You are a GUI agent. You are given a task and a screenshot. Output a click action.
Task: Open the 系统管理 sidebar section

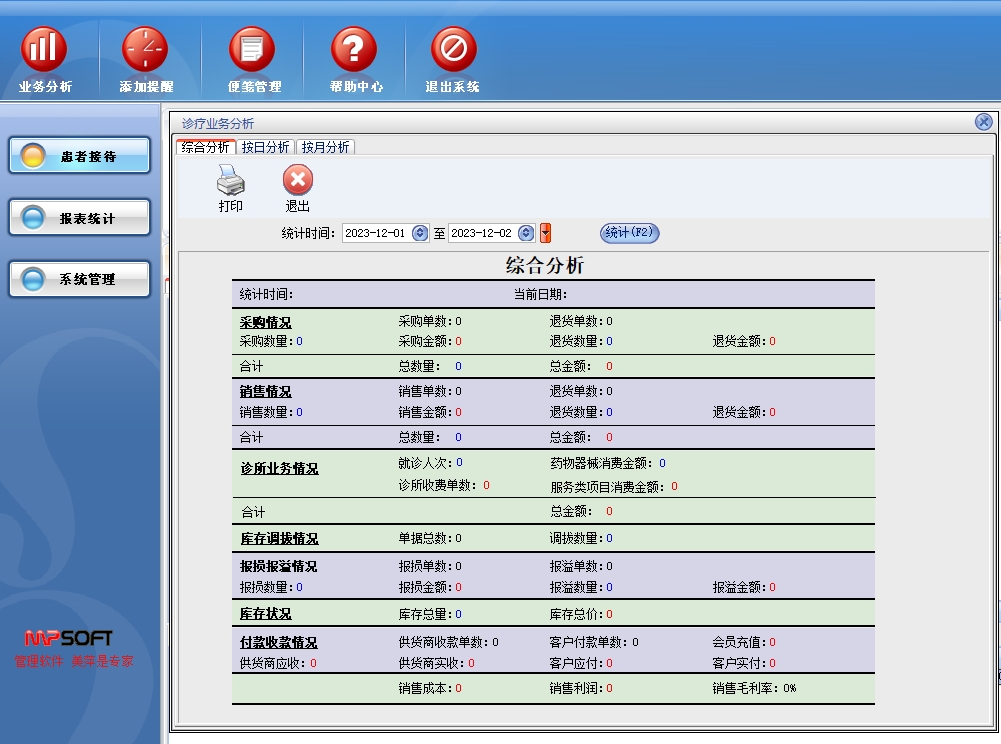click(x=80, y=279)
